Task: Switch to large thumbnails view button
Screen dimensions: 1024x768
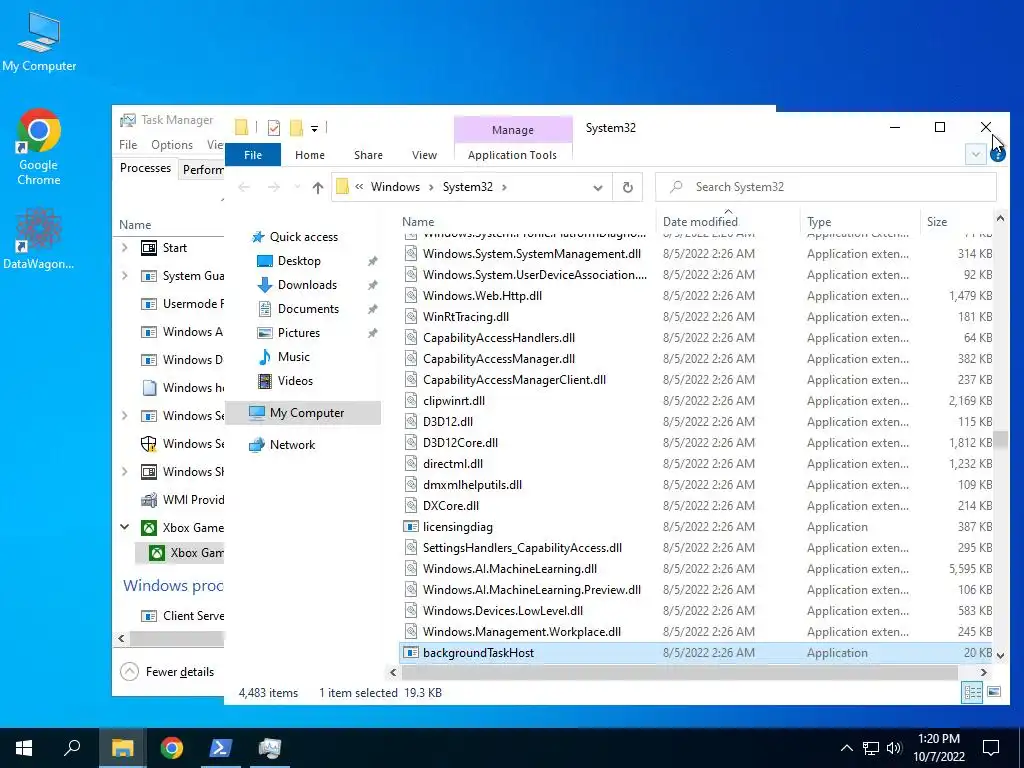Action: pos(994,692)
